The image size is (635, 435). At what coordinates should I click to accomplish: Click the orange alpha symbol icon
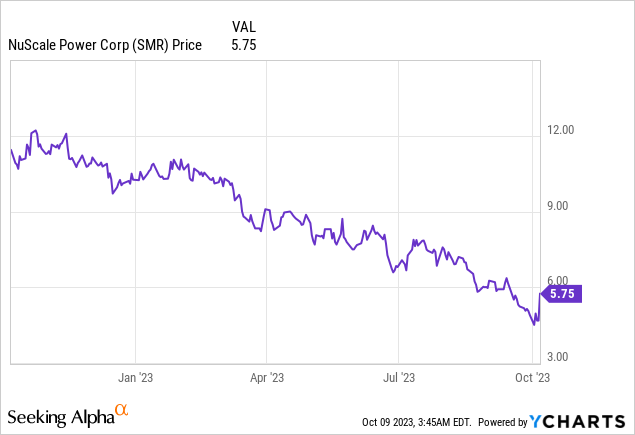click(x=122, y=411)
